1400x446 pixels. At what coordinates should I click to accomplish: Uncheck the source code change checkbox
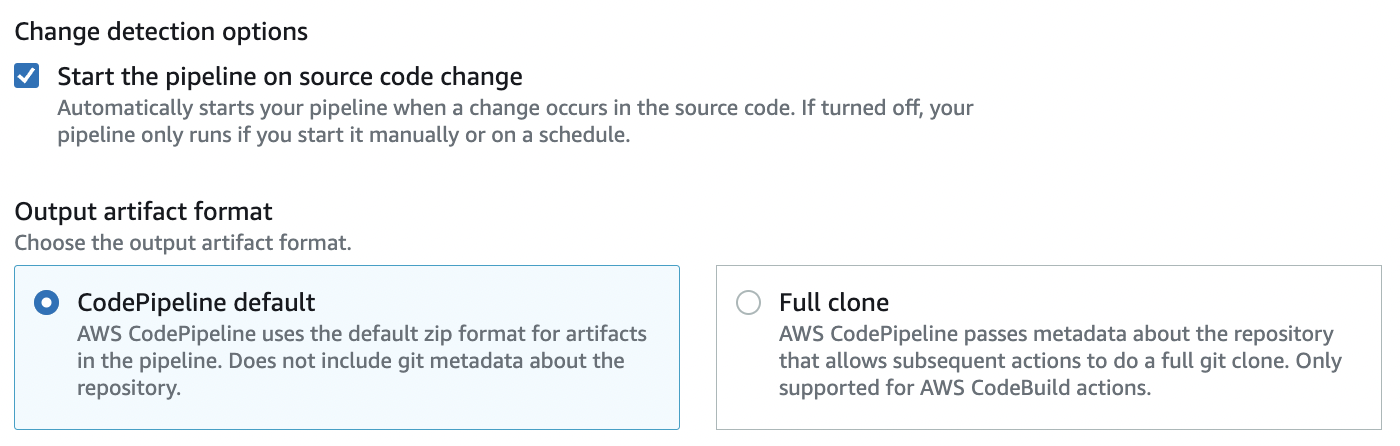click(27, 76)
